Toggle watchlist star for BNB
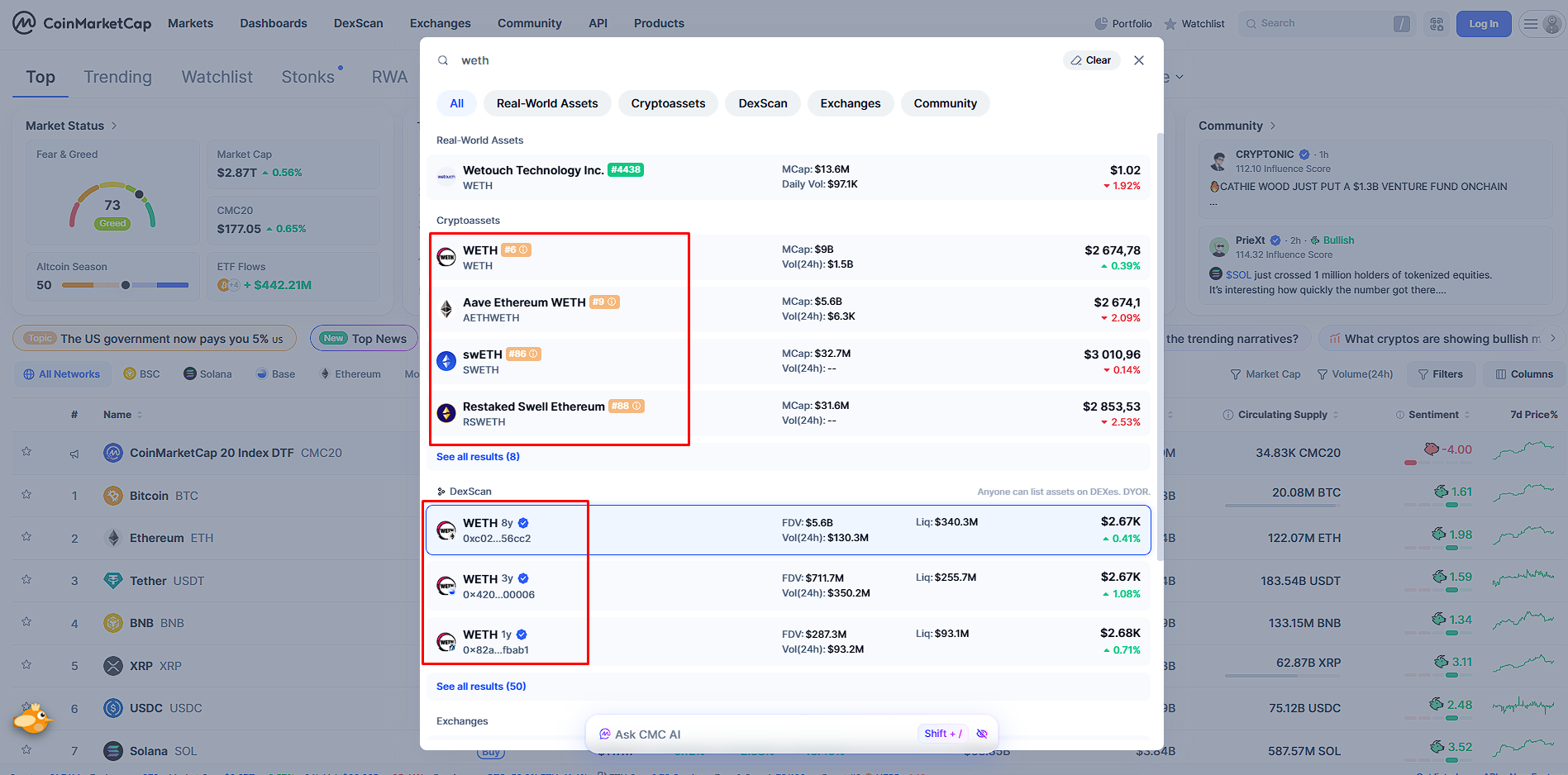The height and width of the screenshot is (775, 1568). point(26,622)
